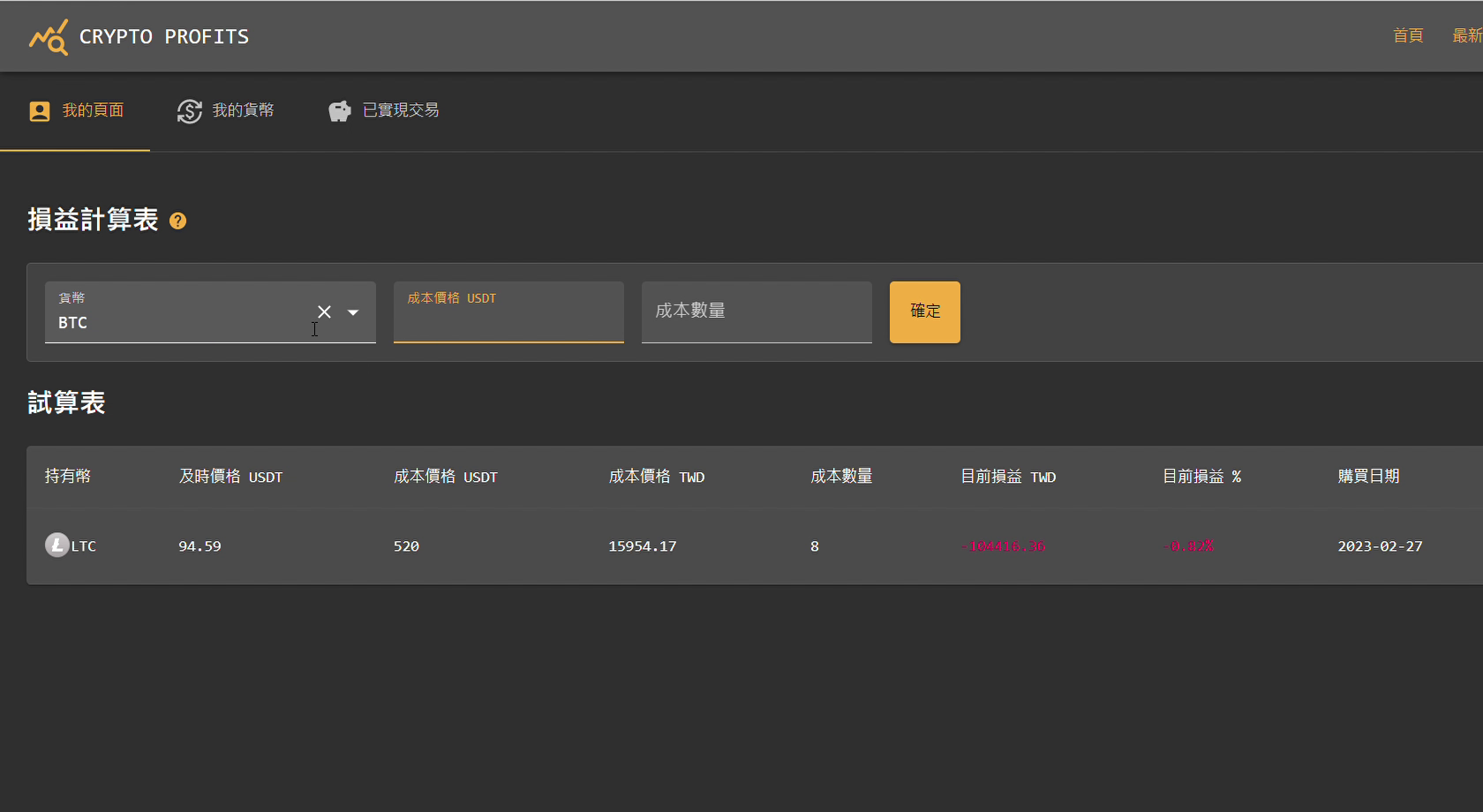The image size is (1483, 812).
Task: Select the 2023-02-27 purchase date cell
Action: point(1380,546)
